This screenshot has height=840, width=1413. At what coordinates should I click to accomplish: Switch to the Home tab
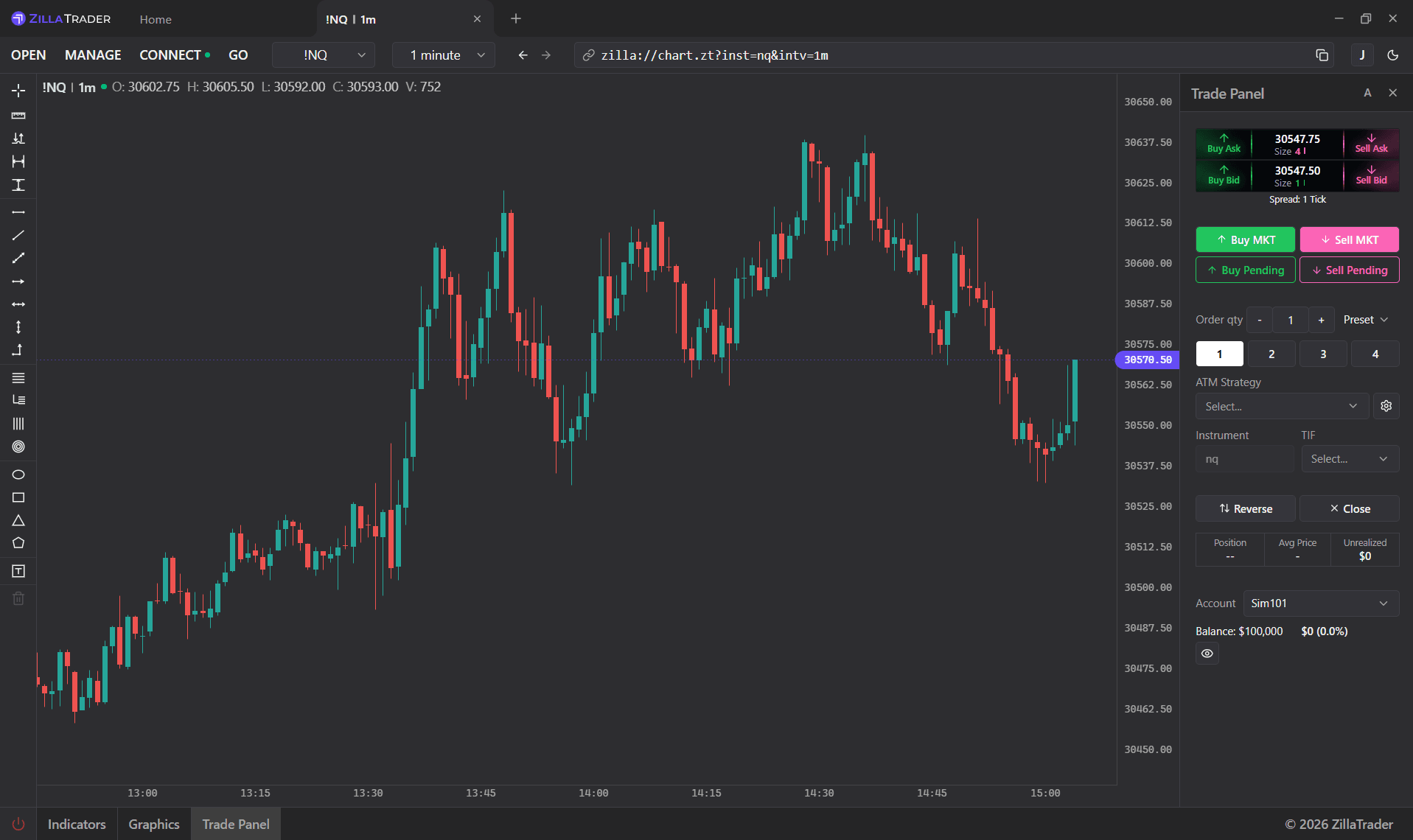[156, 19]
